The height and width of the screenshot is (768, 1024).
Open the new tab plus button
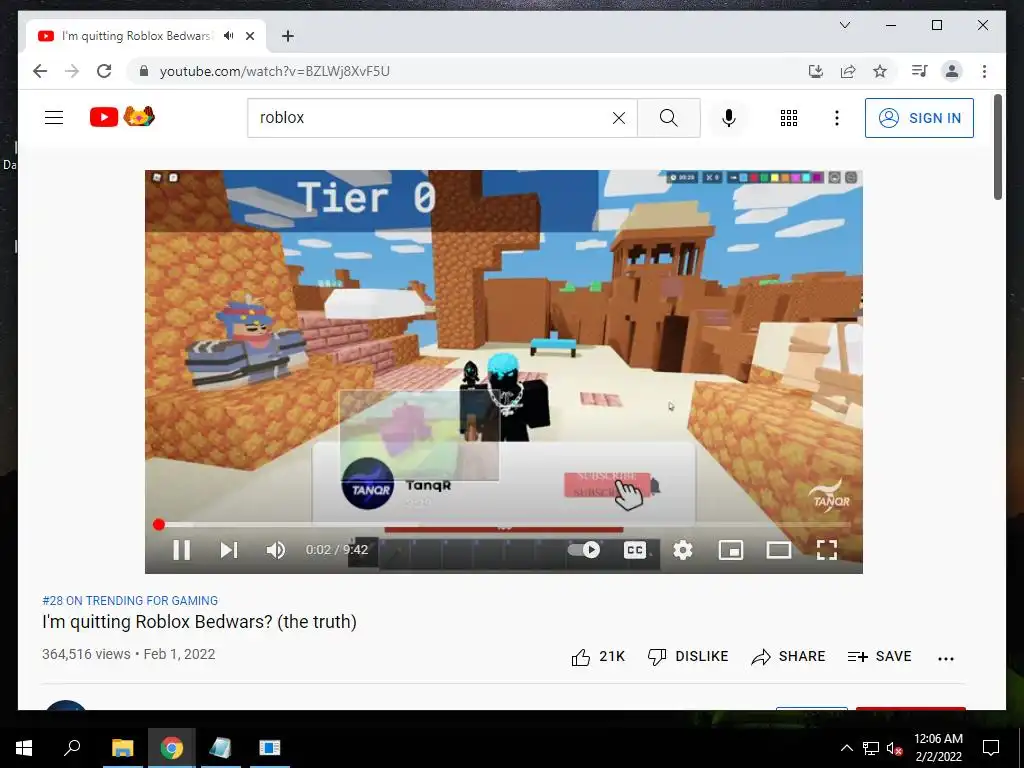(x=288, y=36)
